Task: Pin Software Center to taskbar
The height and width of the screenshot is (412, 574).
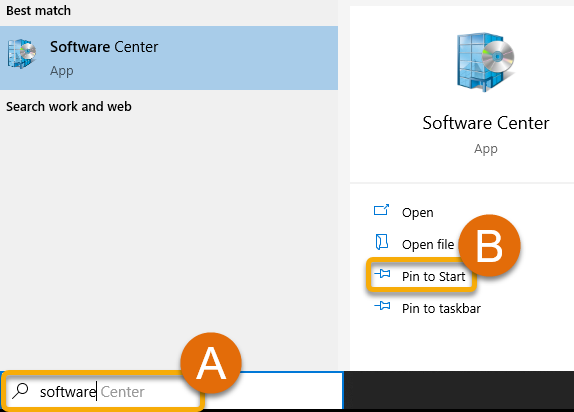Action: 441,308
